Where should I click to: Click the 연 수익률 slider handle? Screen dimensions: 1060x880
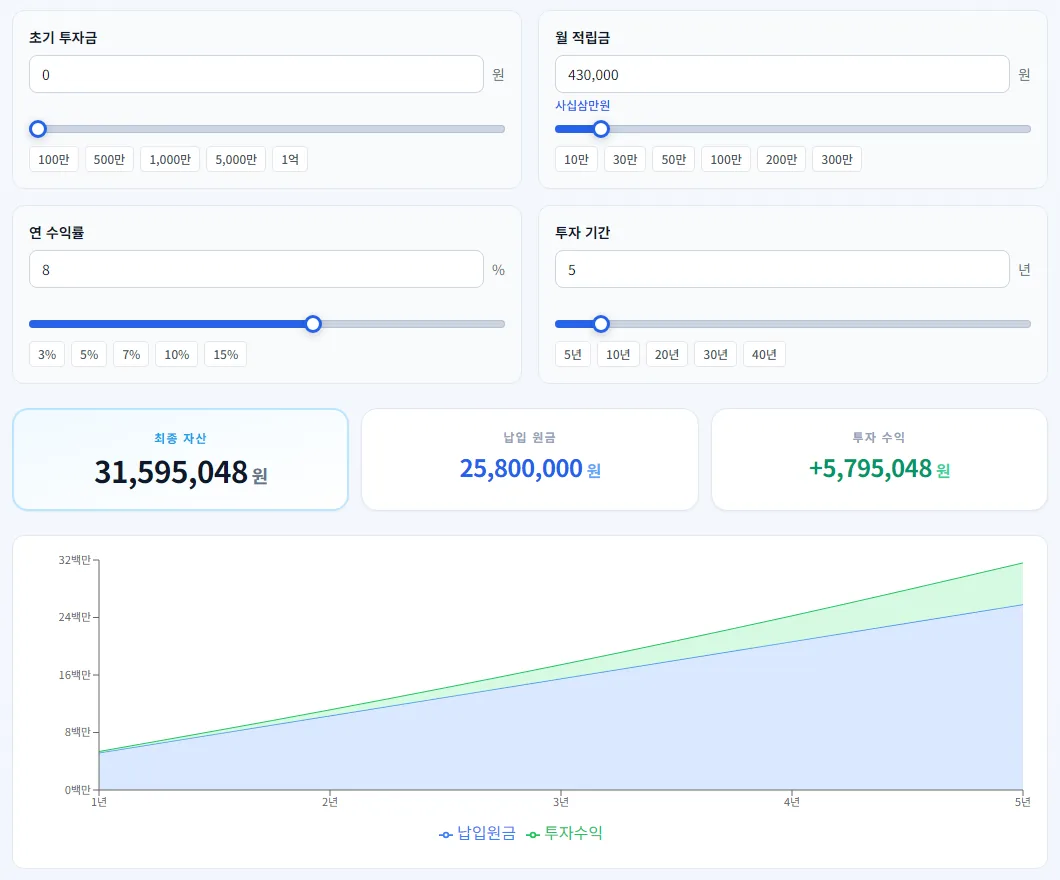pyautogui.click(x=312, y=324)
